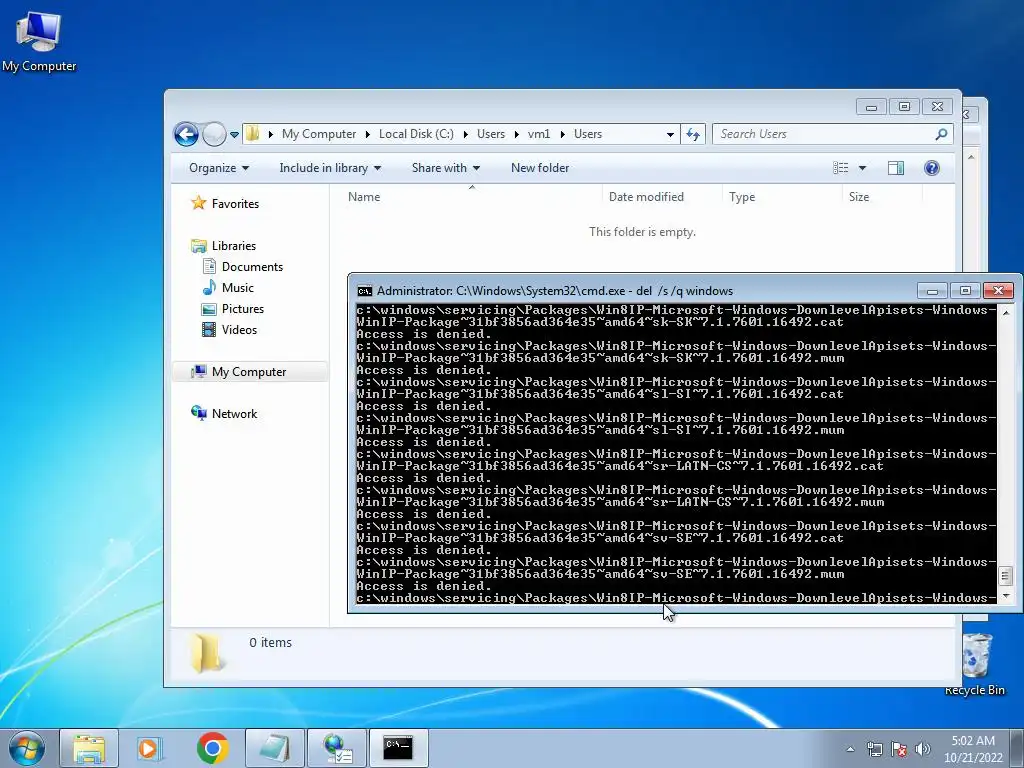Click the Favorites star icon

(x=199, y=203)
